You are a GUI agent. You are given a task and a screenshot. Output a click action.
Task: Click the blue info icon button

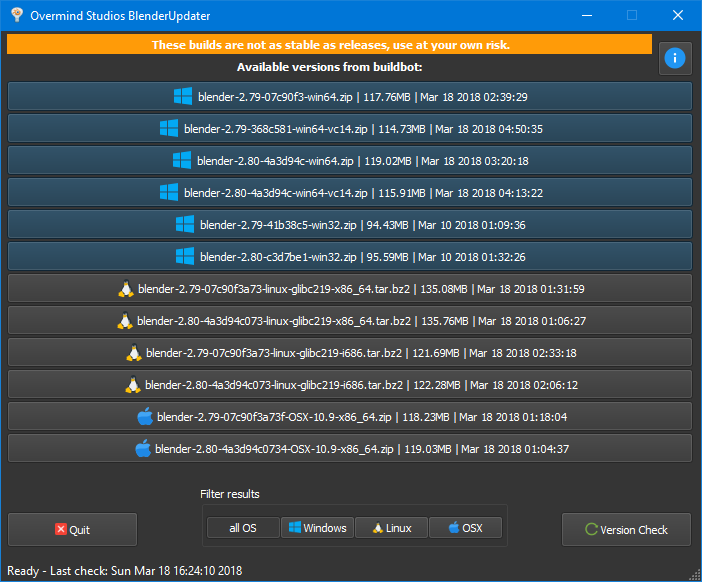[x=675, y=59]
